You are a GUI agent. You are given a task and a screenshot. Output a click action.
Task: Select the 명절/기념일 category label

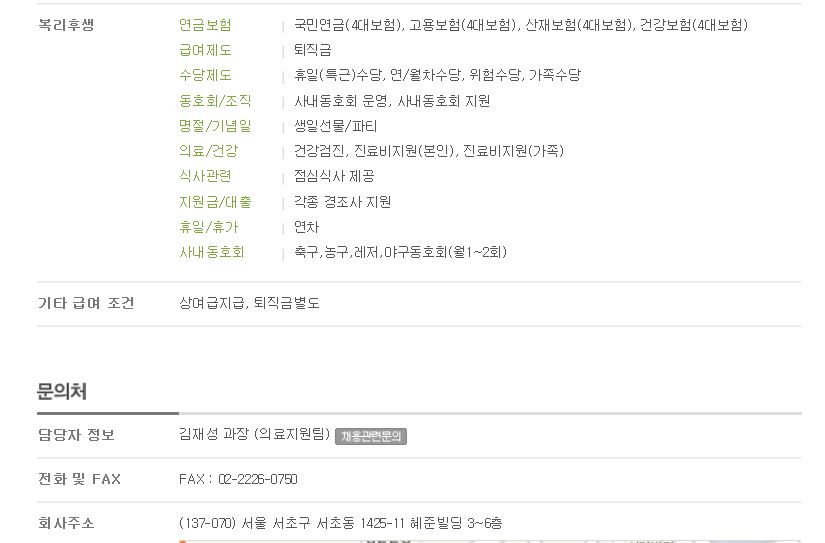click(x=215, y=126)
